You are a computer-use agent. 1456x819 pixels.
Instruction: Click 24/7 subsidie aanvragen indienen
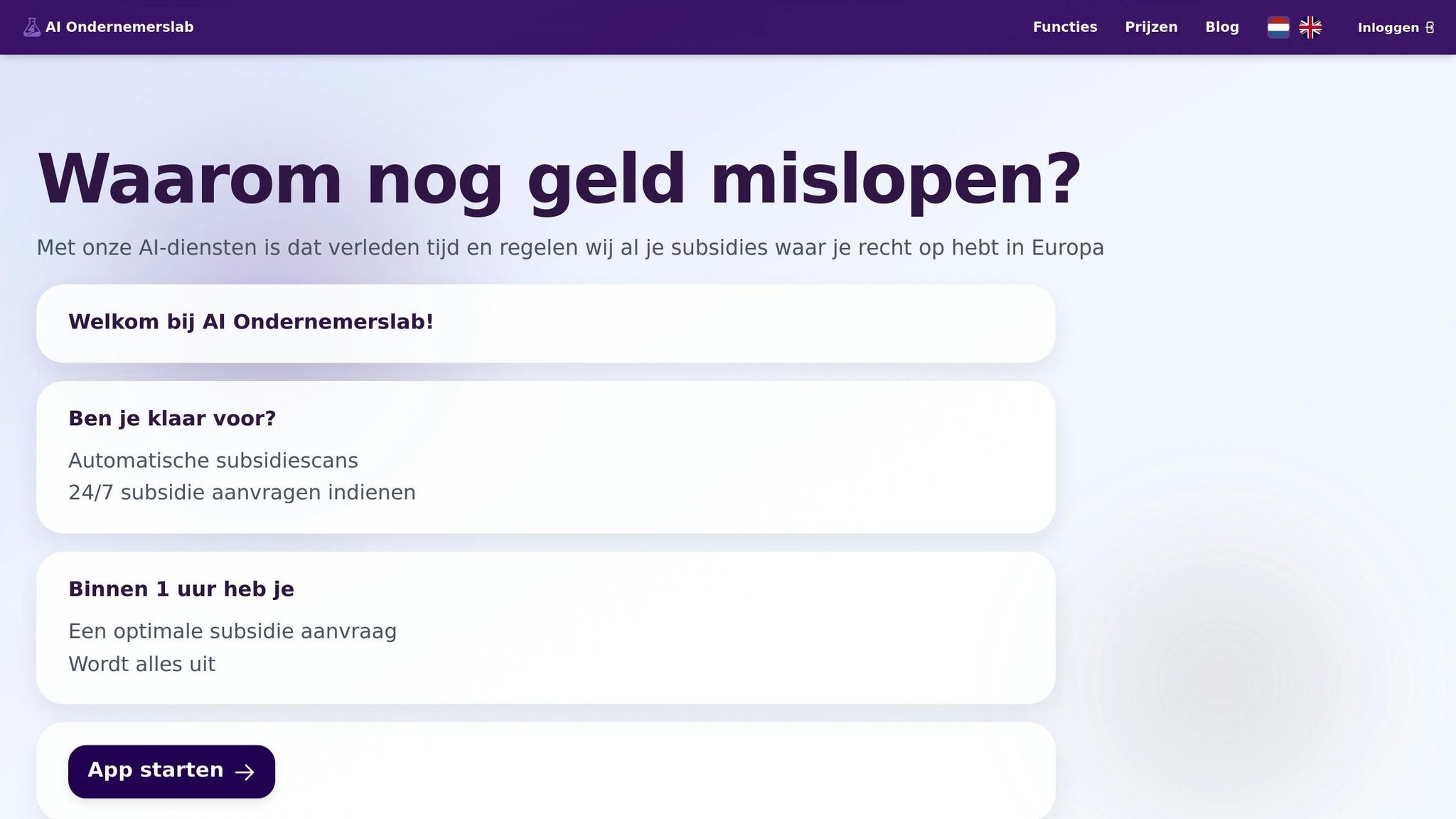pos(242,491)
